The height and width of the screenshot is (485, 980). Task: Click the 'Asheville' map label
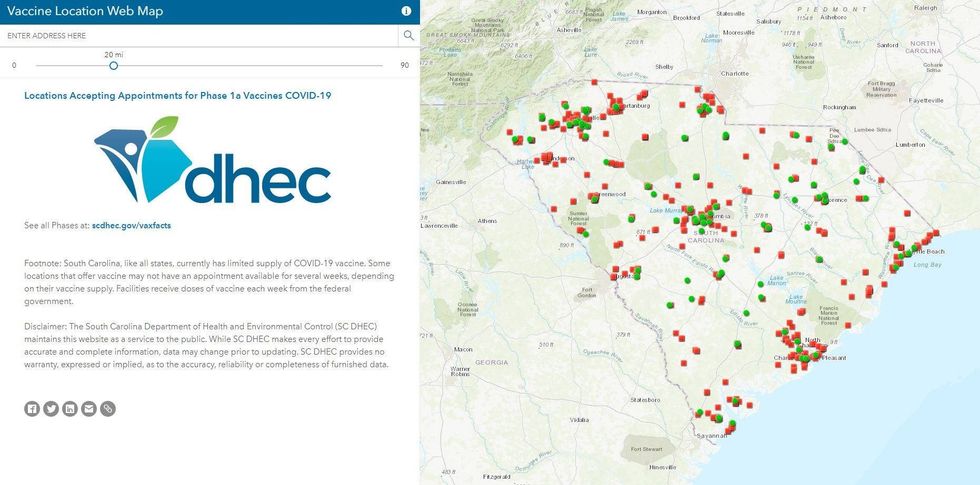point(569,29)
